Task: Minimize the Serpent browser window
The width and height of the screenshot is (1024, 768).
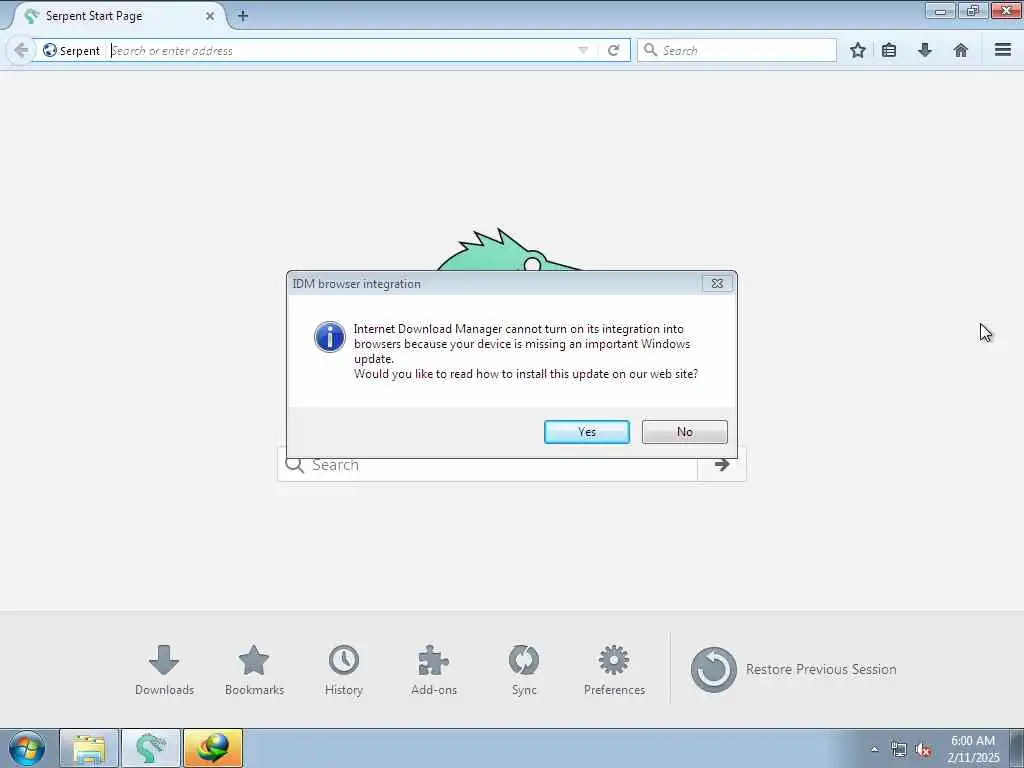Action: pos(940,10)
